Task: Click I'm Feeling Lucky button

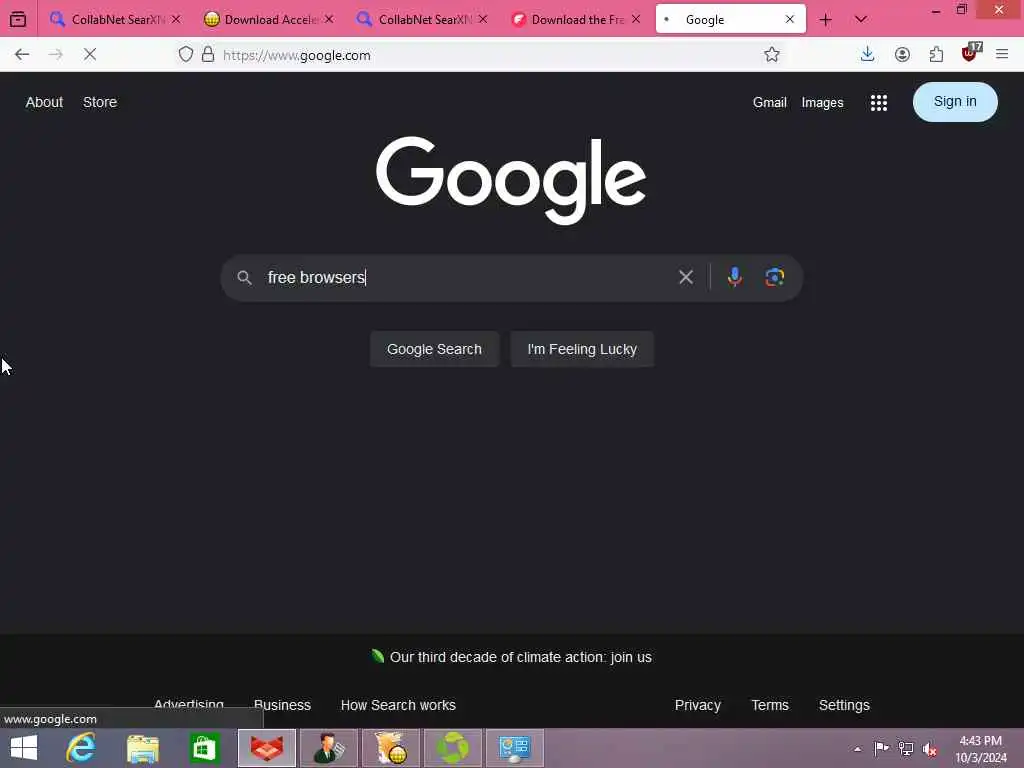Action: point(582,349)
